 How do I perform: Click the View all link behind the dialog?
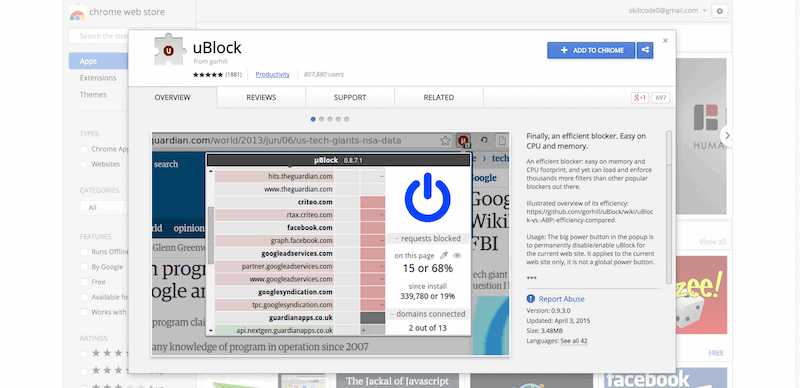tap(713, 241)
